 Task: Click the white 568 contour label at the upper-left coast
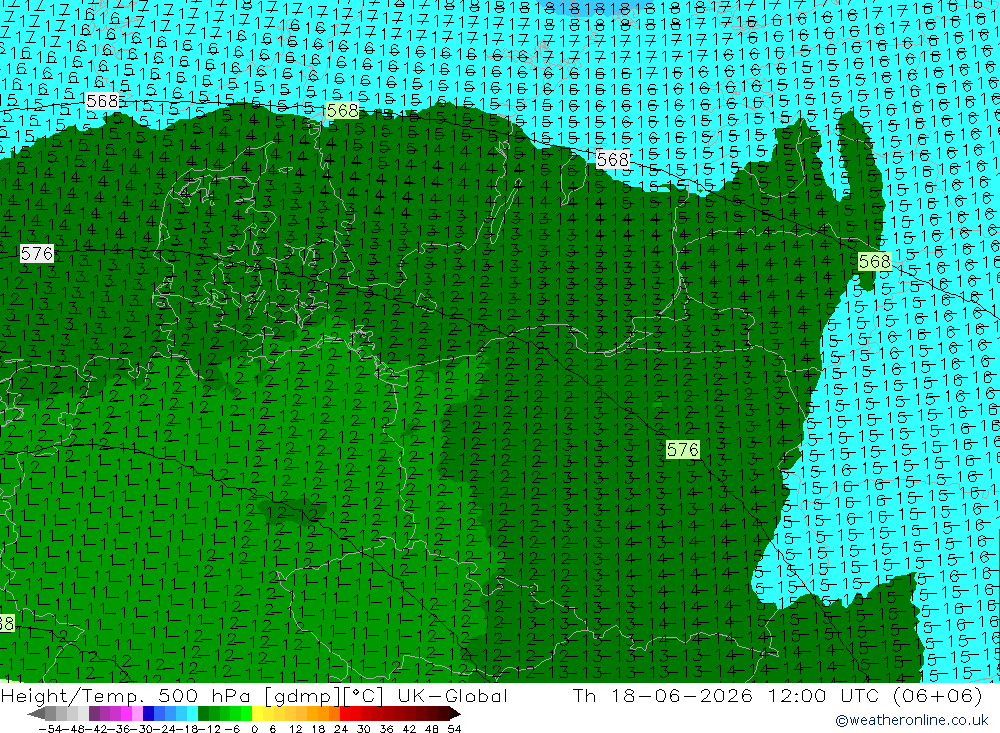click(x=102, y=101)
